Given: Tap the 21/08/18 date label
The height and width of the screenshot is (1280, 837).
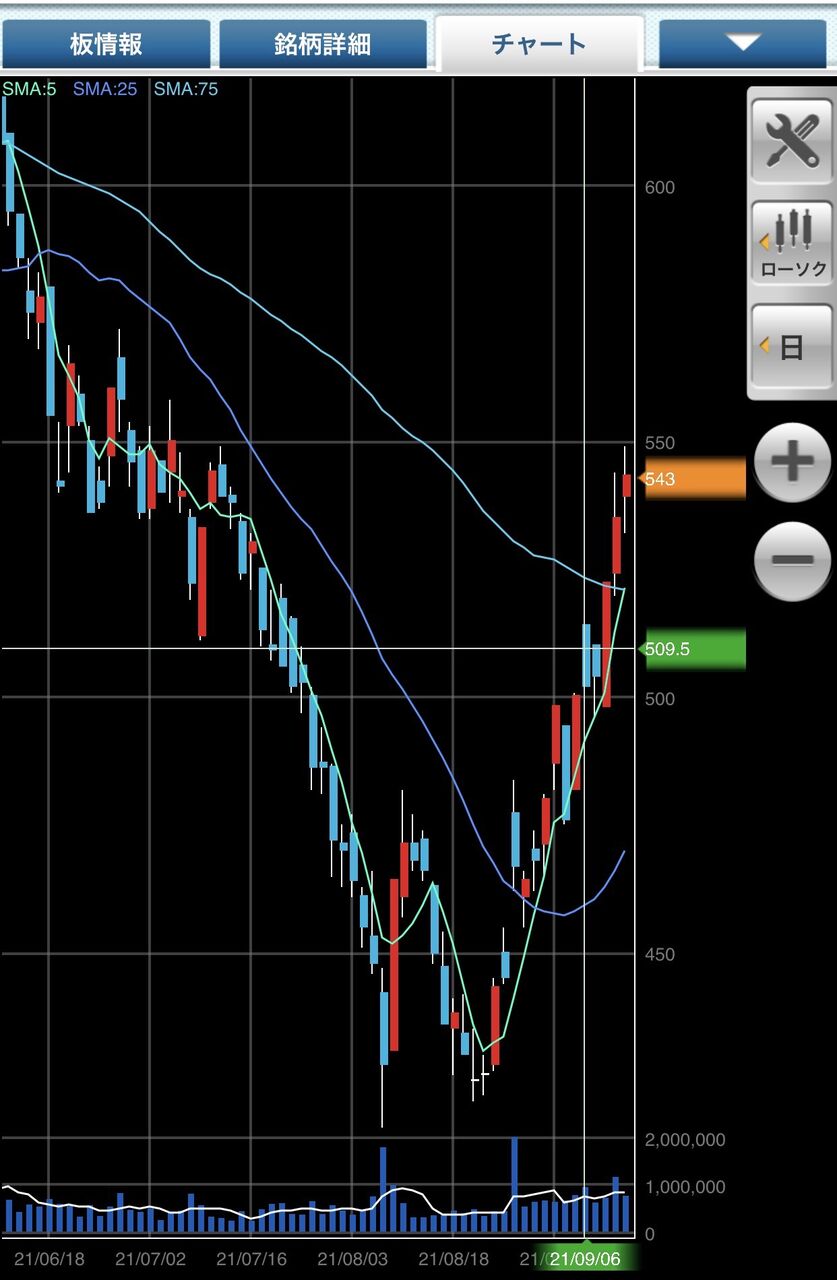Looking at the screenshot, I should coord(454,1258).
